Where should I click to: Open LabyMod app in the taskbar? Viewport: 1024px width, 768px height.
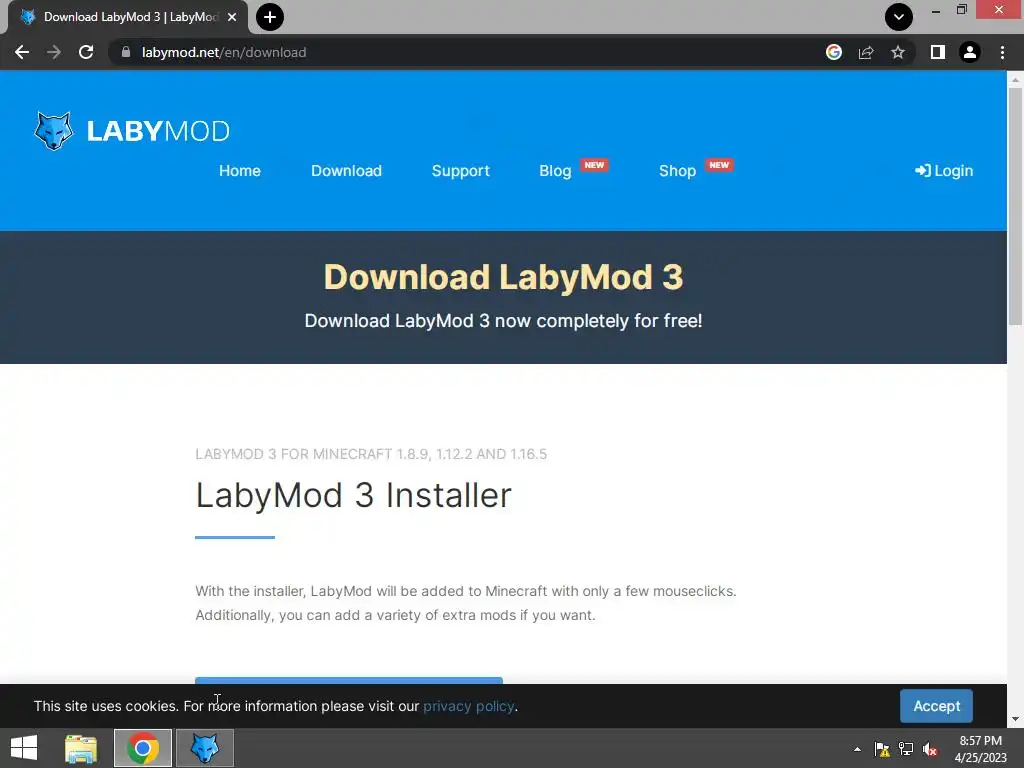205,748
